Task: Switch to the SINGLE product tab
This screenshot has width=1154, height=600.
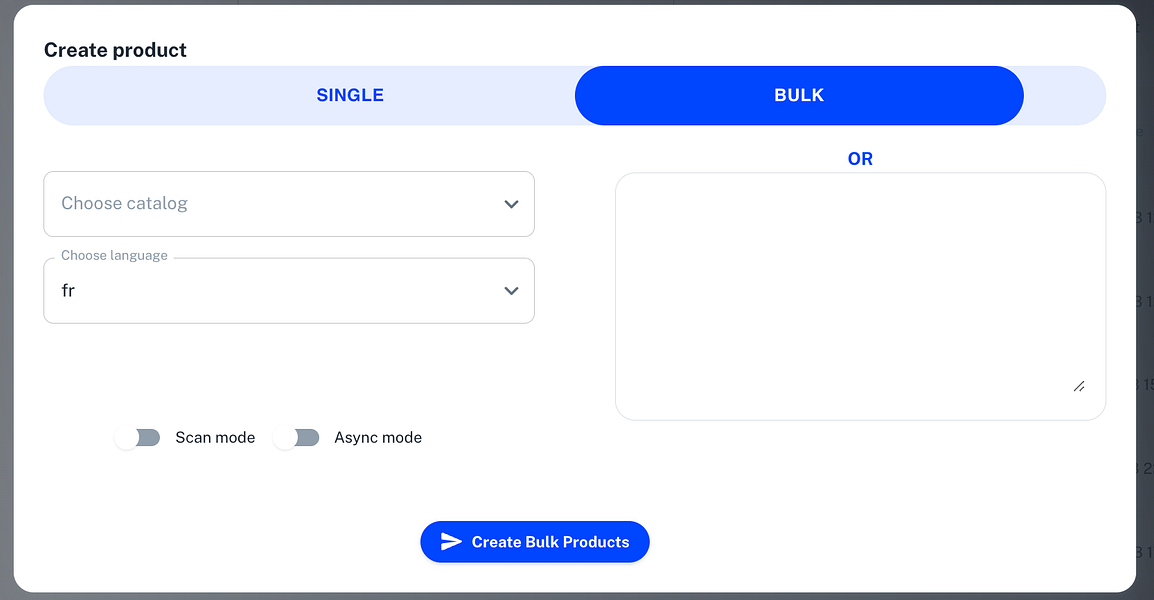Action: tap(350, 95)
